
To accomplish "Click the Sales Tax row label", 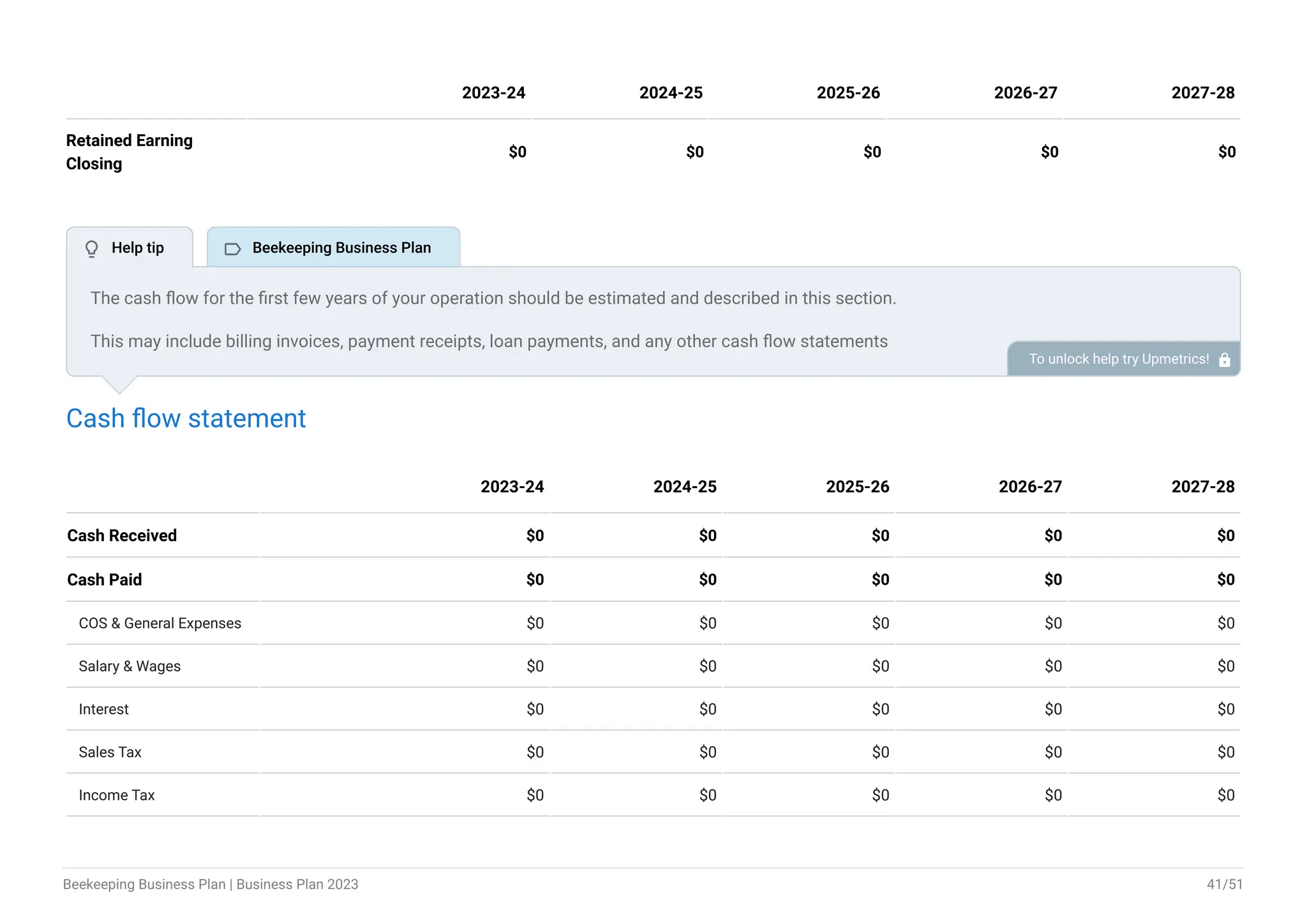I will (110, 752).
